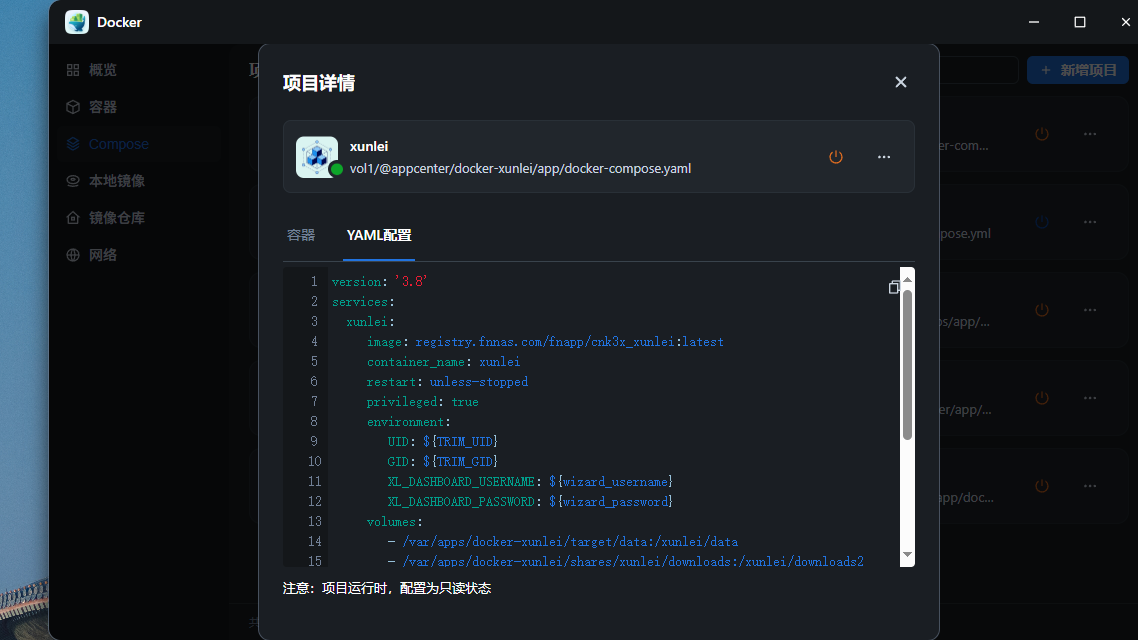1138x640 pixels.
Task: Toggle the blue power icon in second project row
Action: (x=1042, y=222)
